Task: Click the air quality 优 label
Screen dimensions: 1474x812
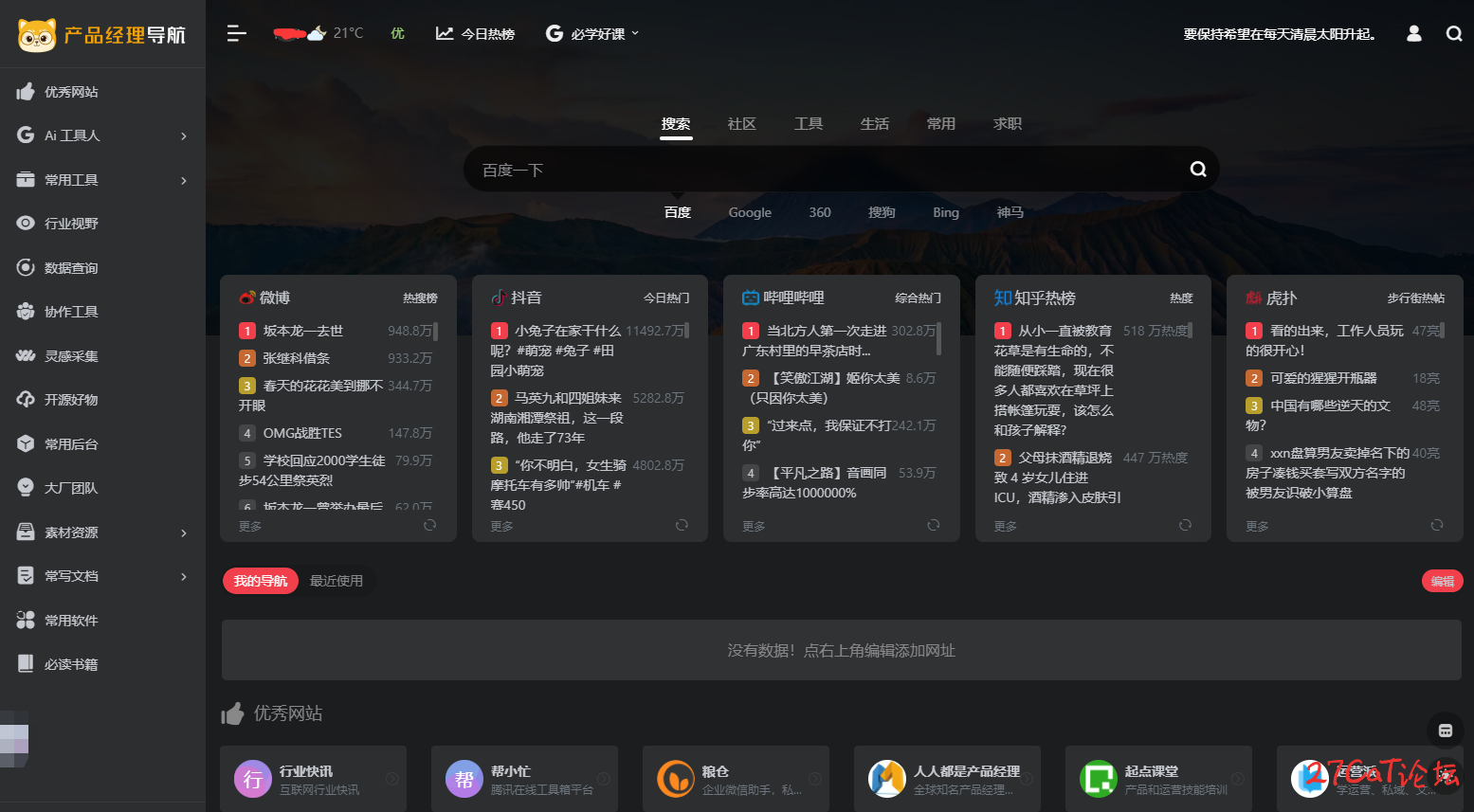Action: pos(398,33)
